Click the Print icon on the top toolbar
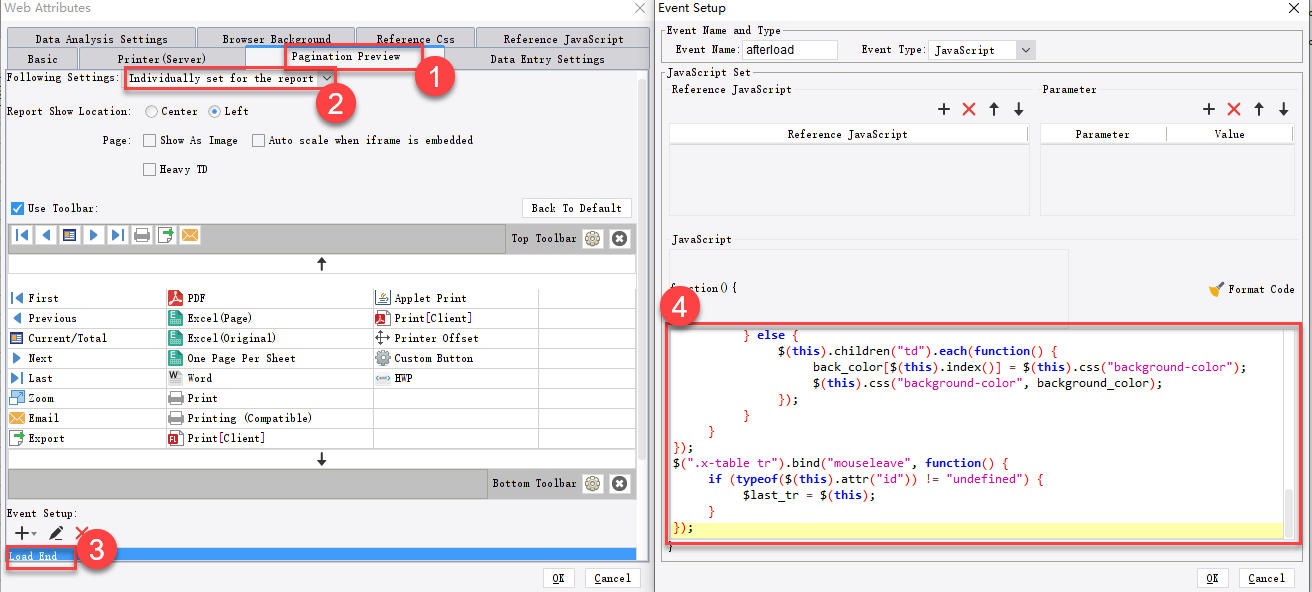Viewport: 1312px width, 592px height. coord(141,234)
